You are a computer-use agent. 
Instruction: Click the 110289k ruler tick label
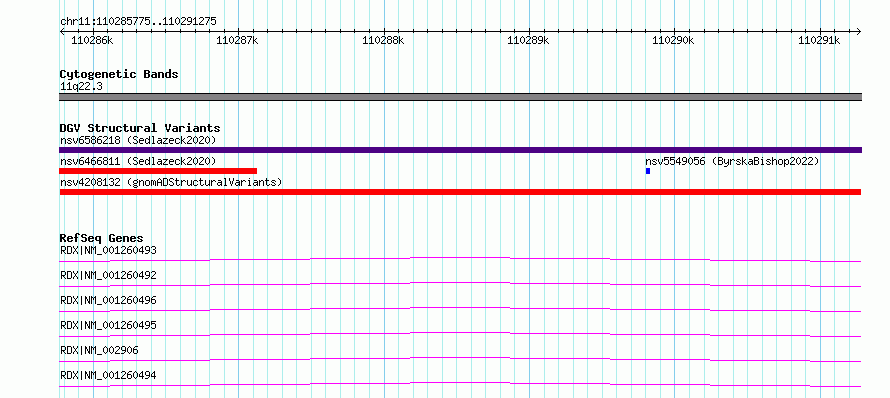point(528,40)
